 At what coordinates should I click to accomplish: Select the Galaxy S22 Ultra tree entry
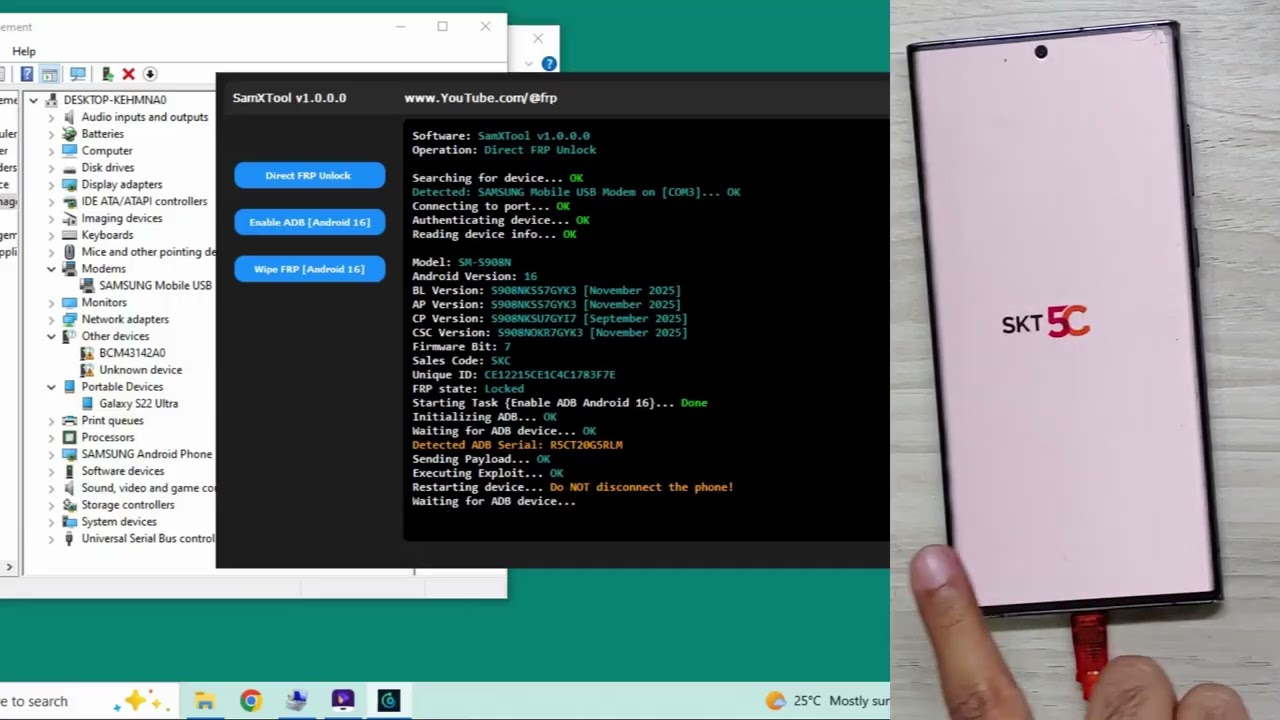[138, 404]
